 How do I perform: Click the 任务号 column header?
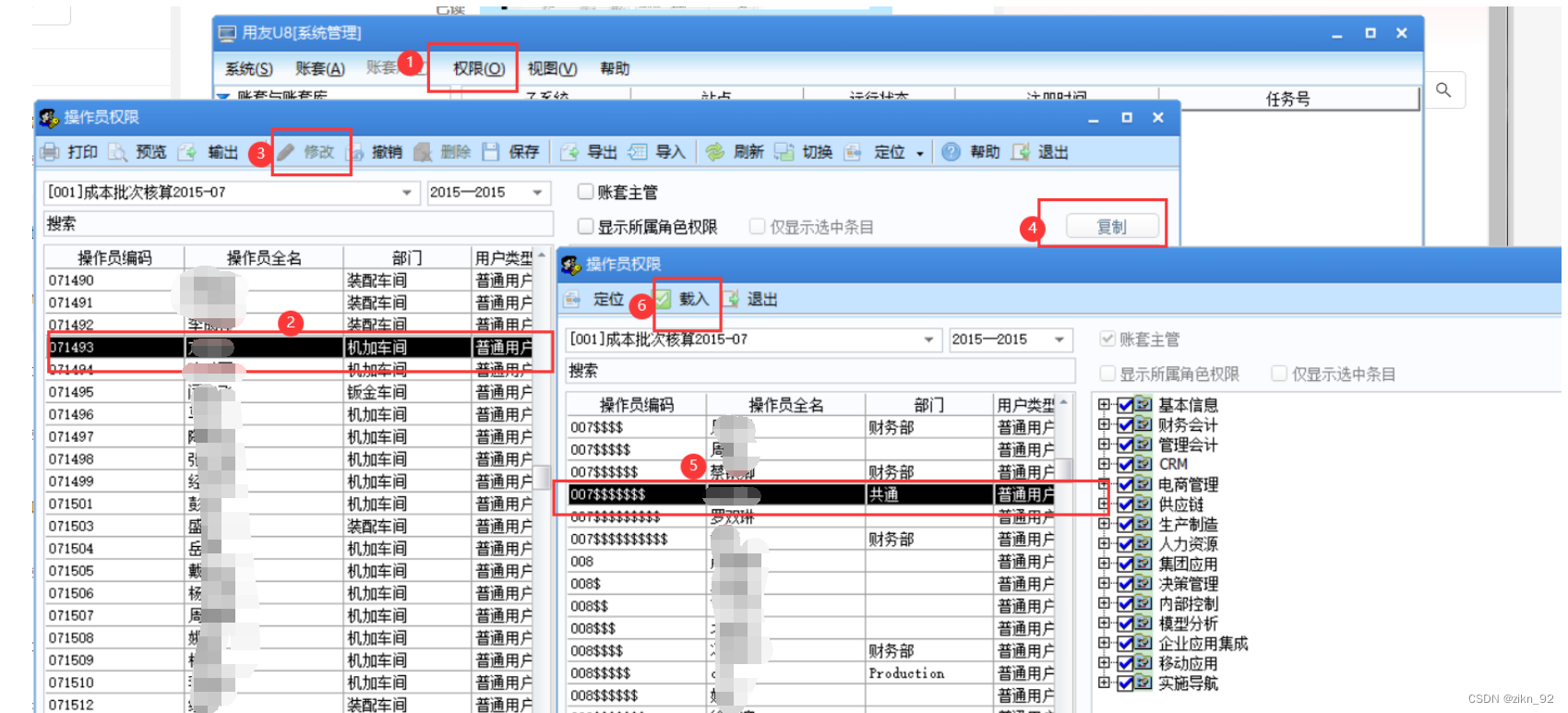(x=1288, y=99)
